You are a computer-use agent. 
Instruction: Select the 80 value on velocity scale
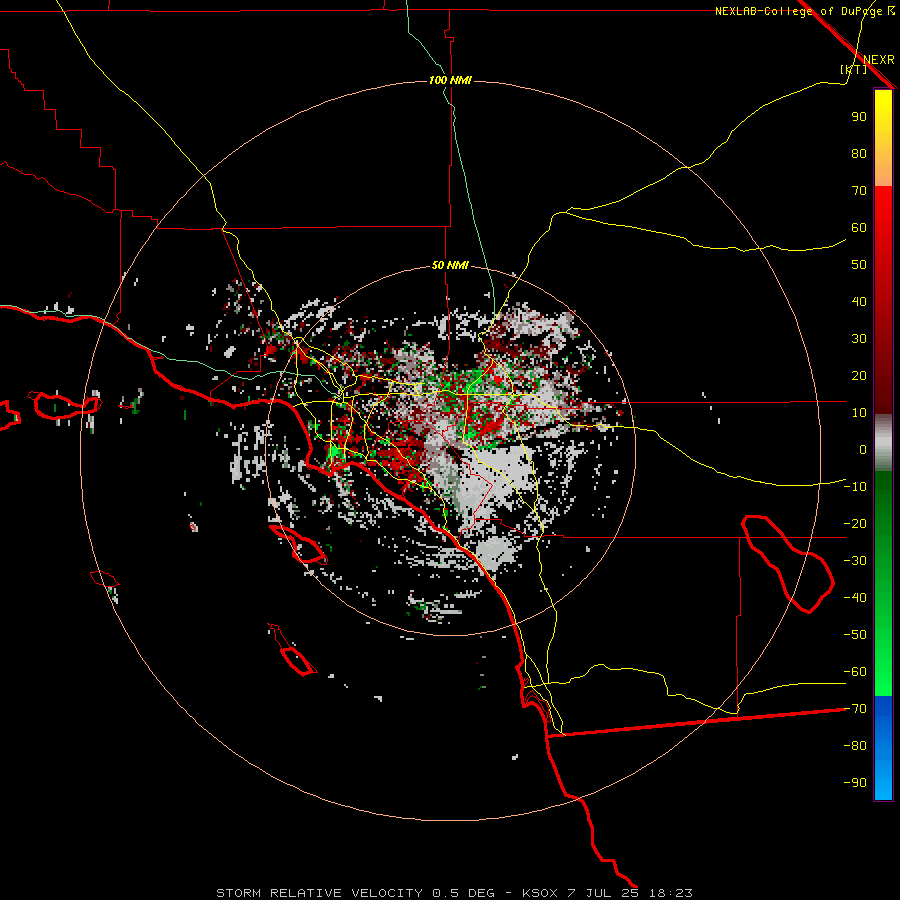coord(859,153)
